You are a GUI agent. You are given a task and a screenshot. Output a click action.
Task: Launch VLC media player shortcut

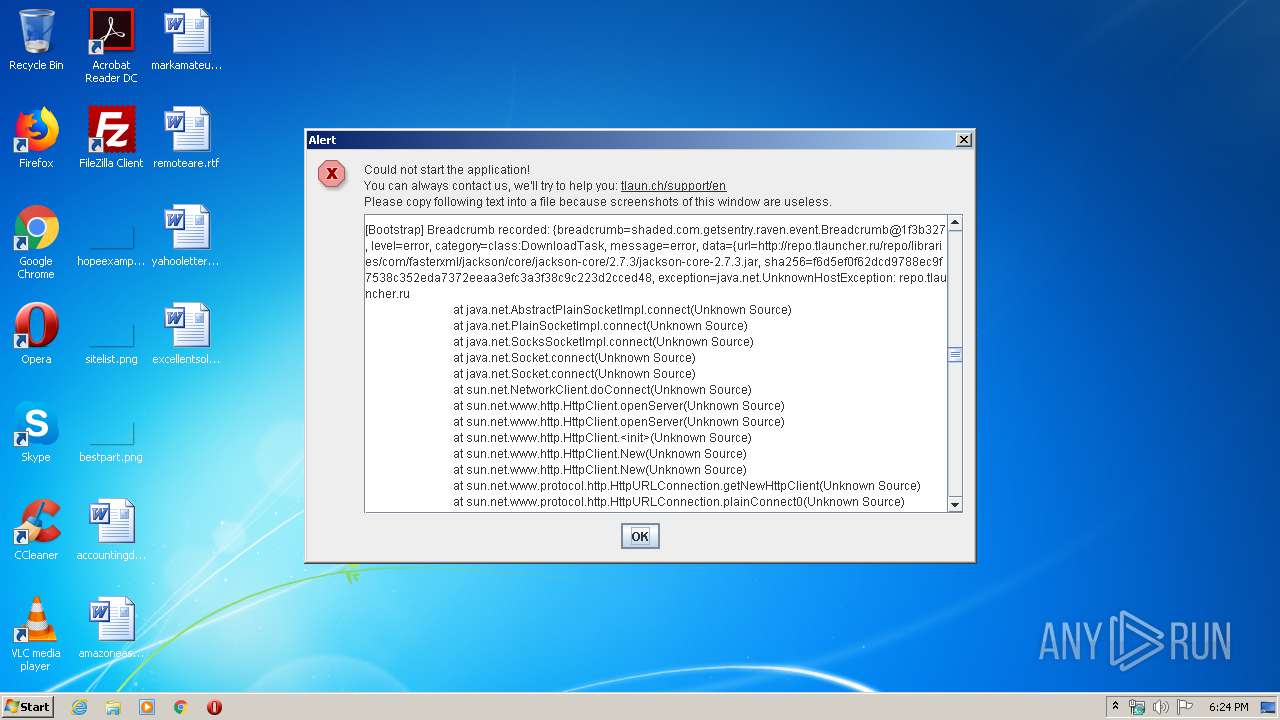click(x=36, y=634)
